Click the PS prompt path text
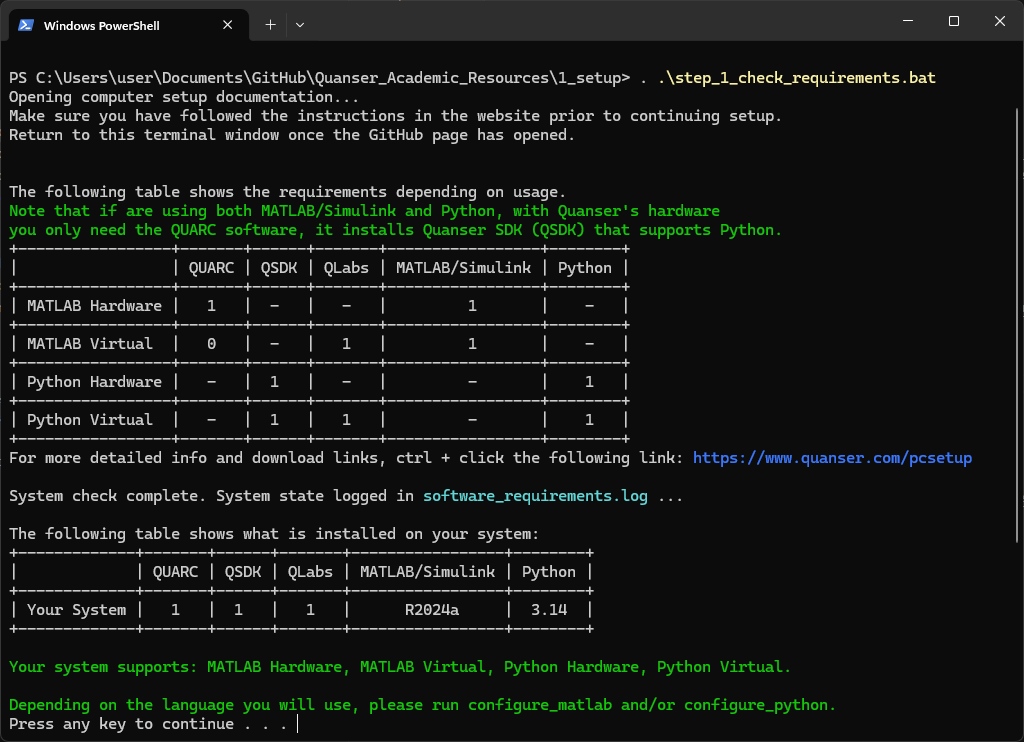1024x742 pixels. click(319, 78)
